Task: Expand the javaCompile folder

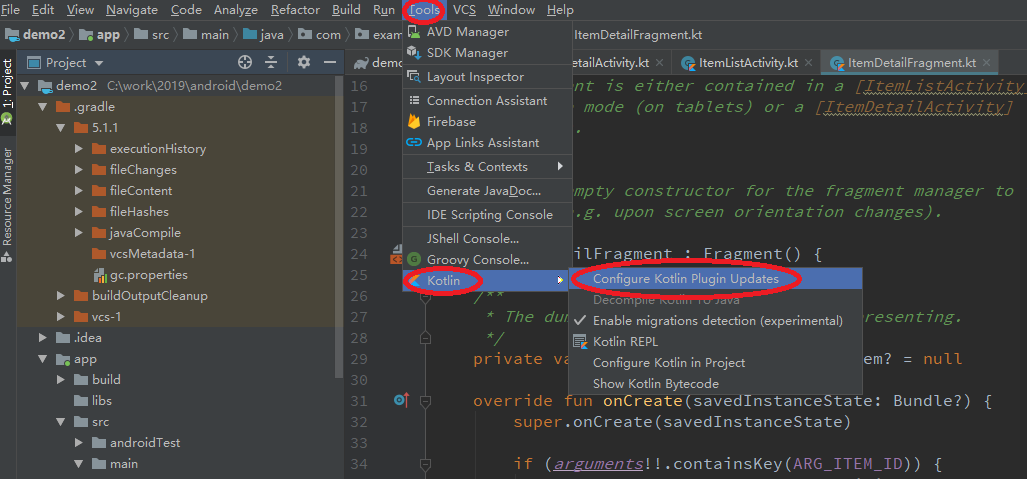Action: click(x=79, y=233)
